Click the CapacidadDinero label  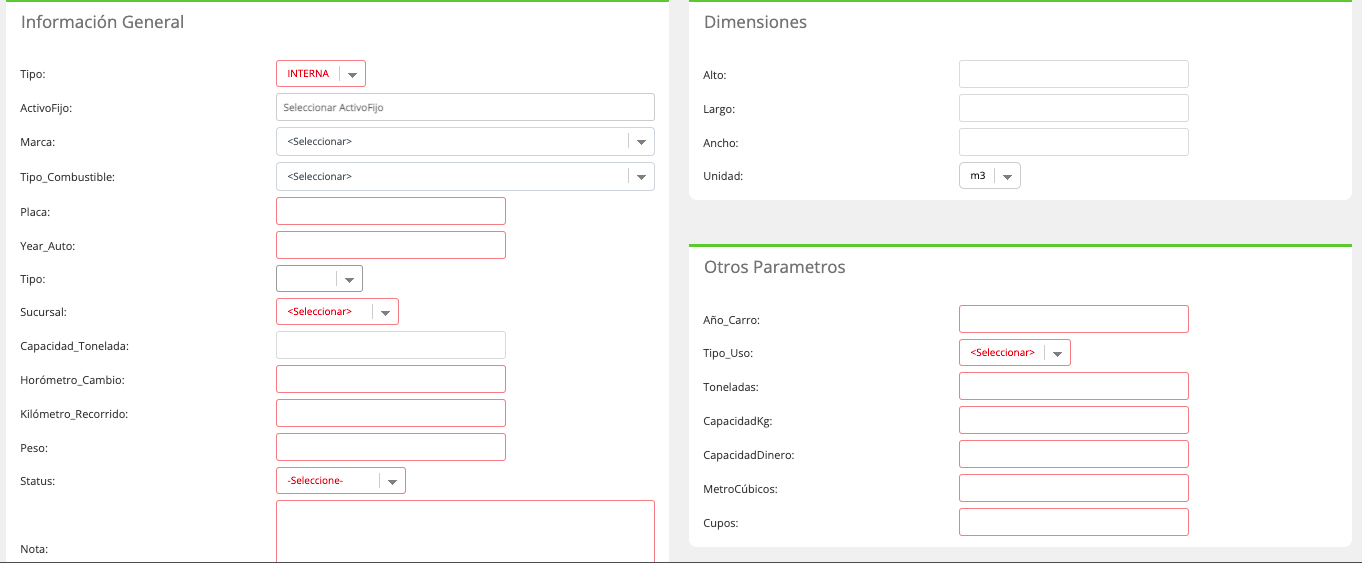[748, 455]
